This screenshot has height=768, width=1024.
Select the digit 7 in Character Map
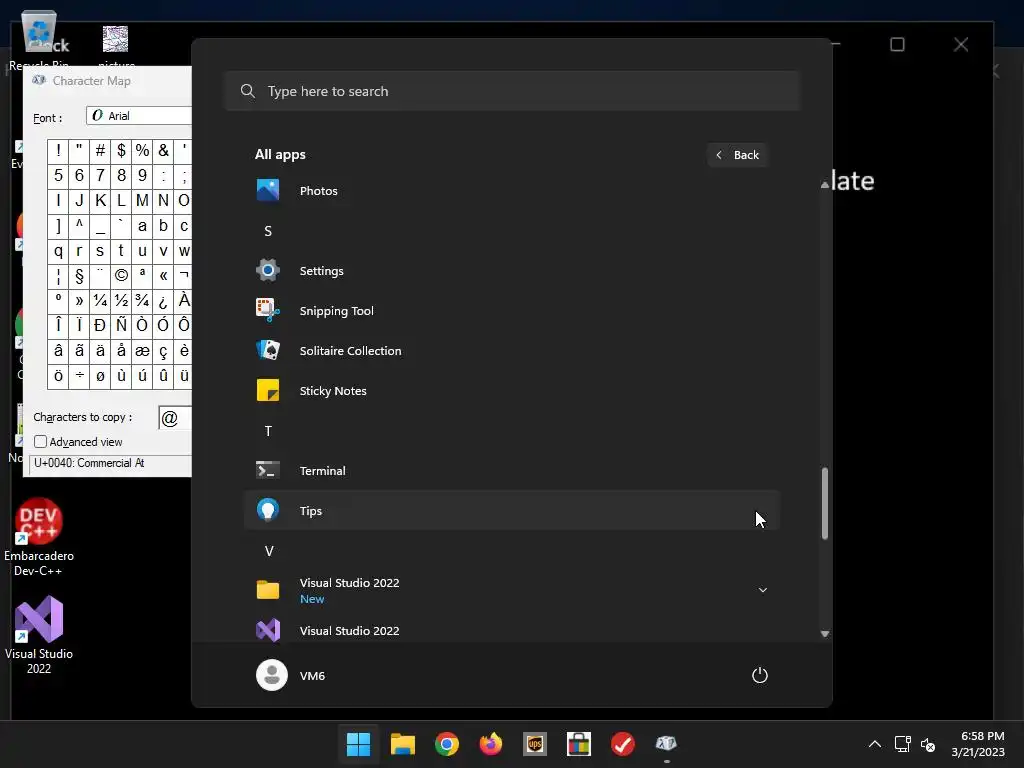tap(100, 176)
